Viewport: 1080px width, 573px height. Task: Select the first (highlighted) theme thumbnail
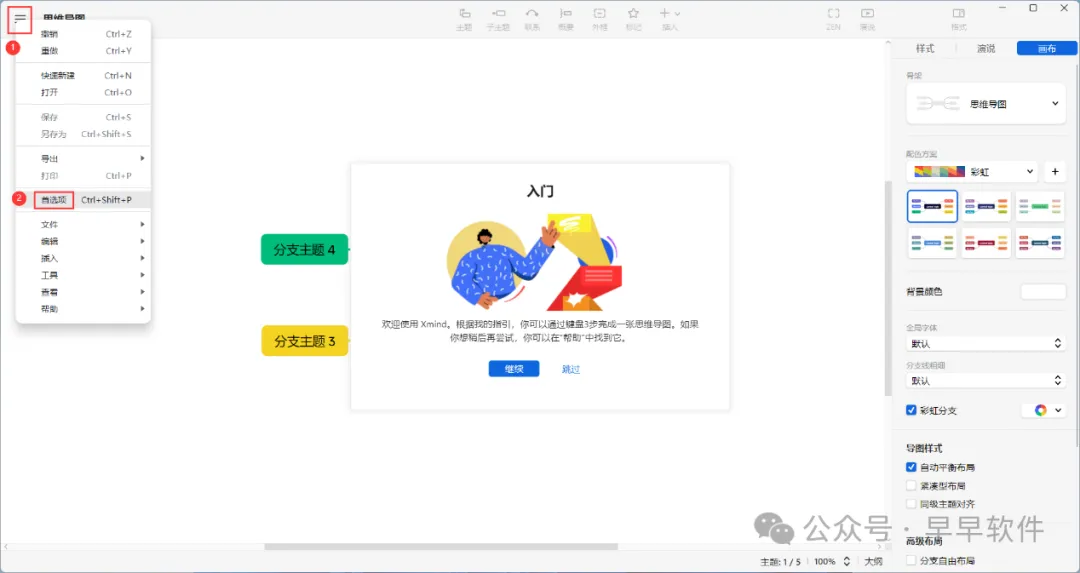coord(933,207)
